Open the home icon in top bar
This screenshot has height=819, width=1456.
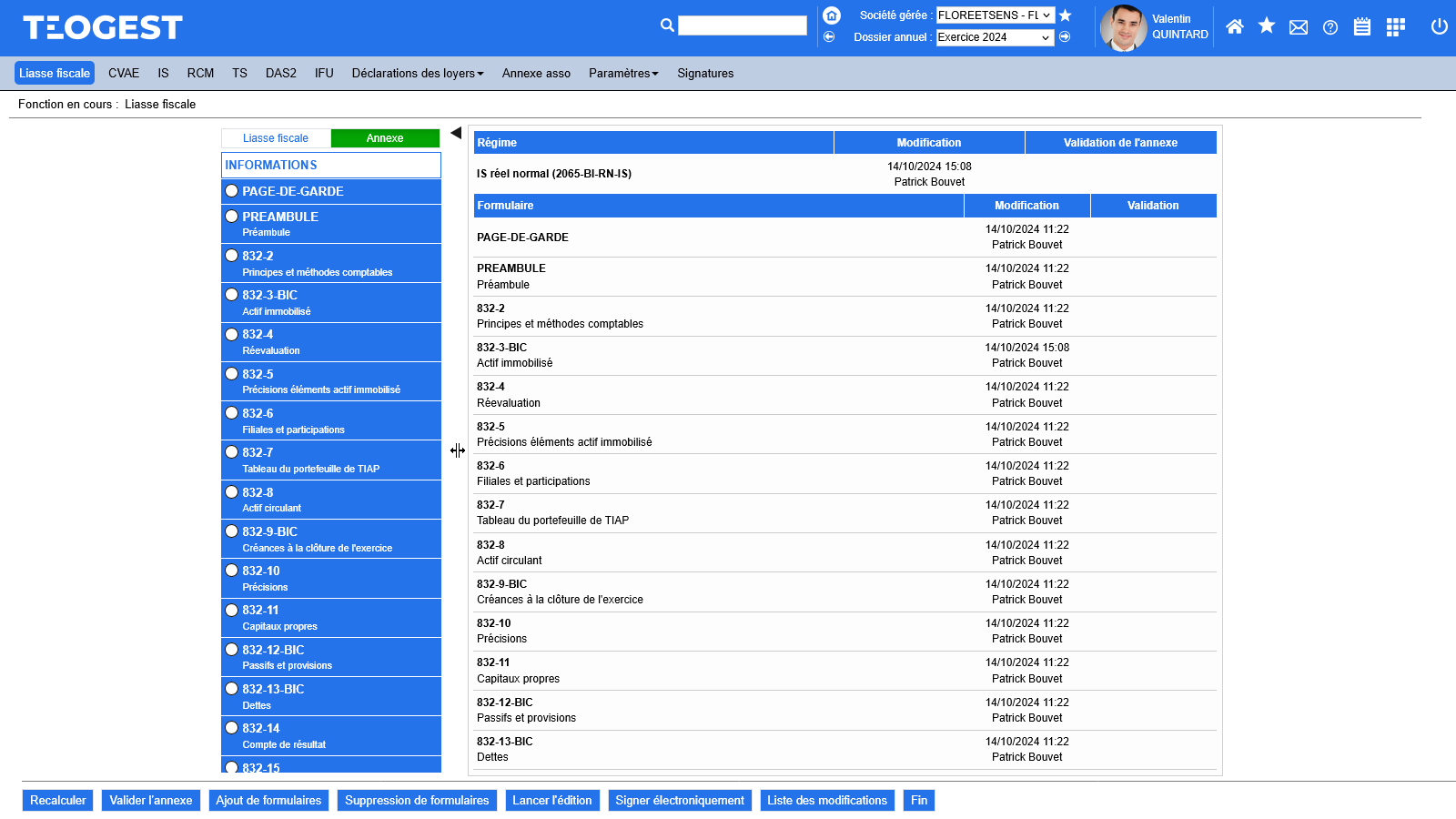point(1234,26)
